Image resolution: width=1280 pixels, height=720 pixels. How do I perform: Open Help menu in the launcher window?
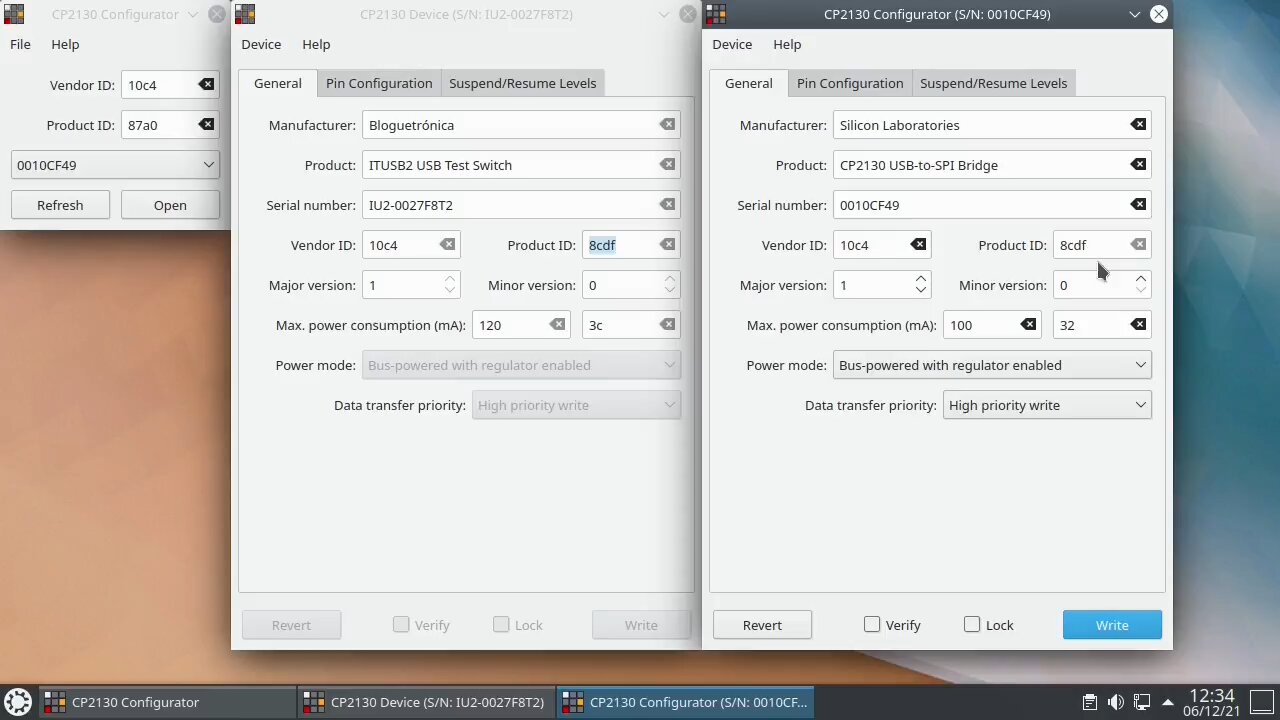click(x=65, y=44)
